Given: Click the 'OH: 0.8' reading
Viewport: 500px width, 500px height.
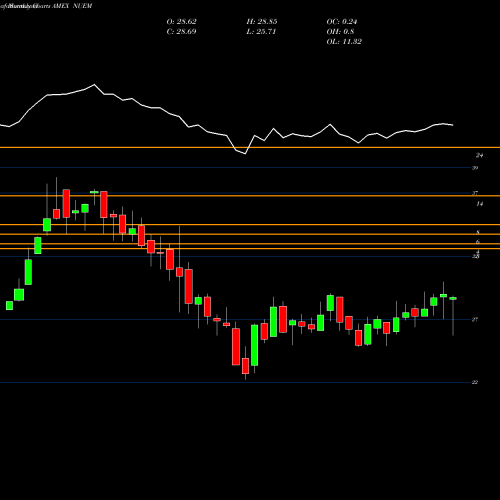Looking at the screenshot, I should point(340,32).
